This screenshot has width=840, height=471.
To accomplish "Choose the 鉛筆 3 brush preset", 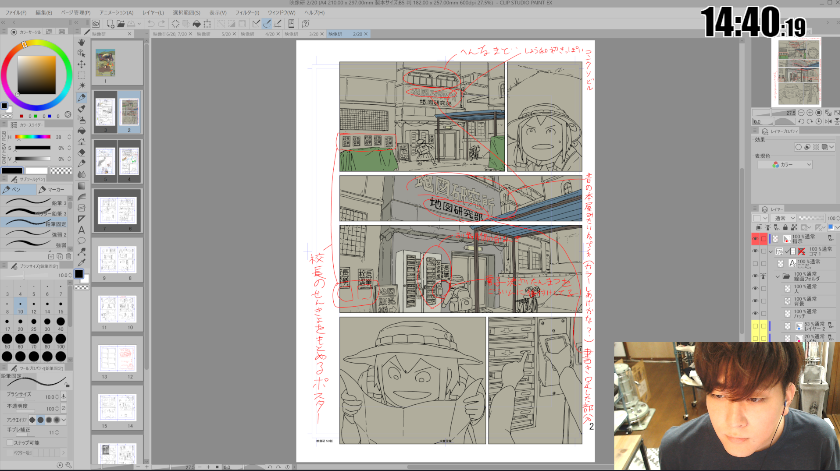I will pos(35,203).
